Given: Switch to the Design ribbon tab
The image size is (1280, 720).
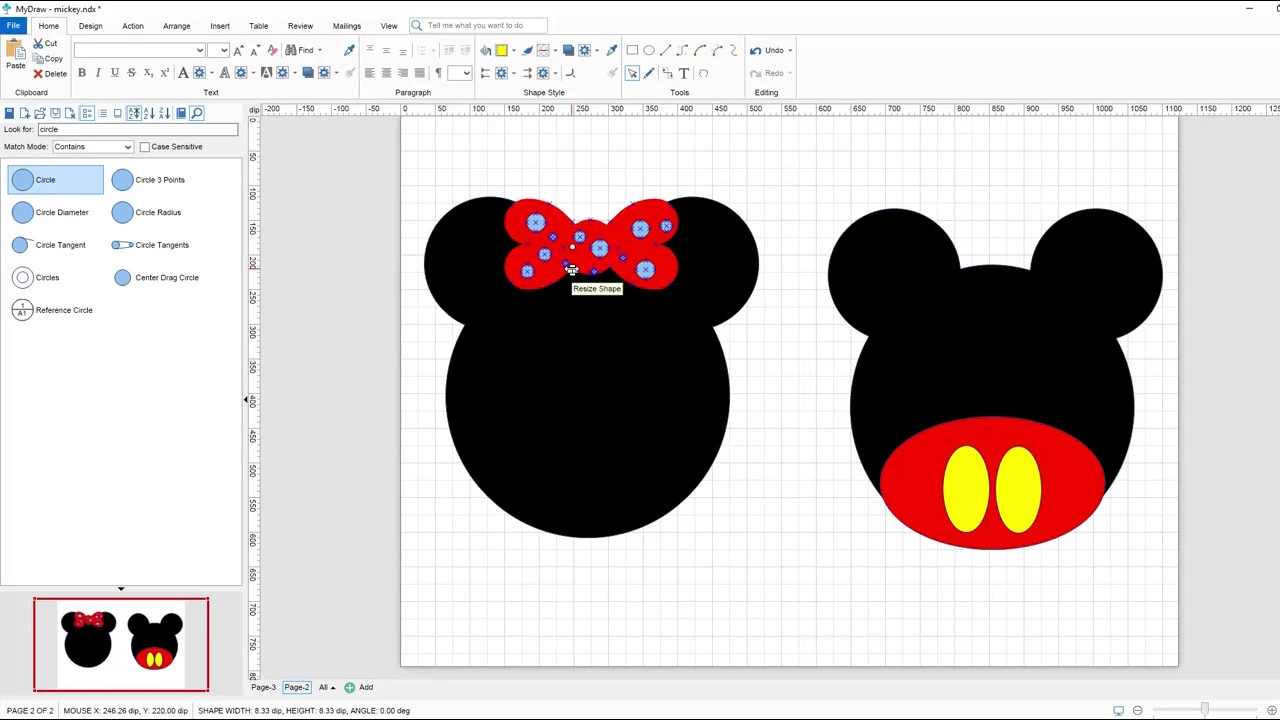Looking at the screenshot, I should [x=90, y=25].
